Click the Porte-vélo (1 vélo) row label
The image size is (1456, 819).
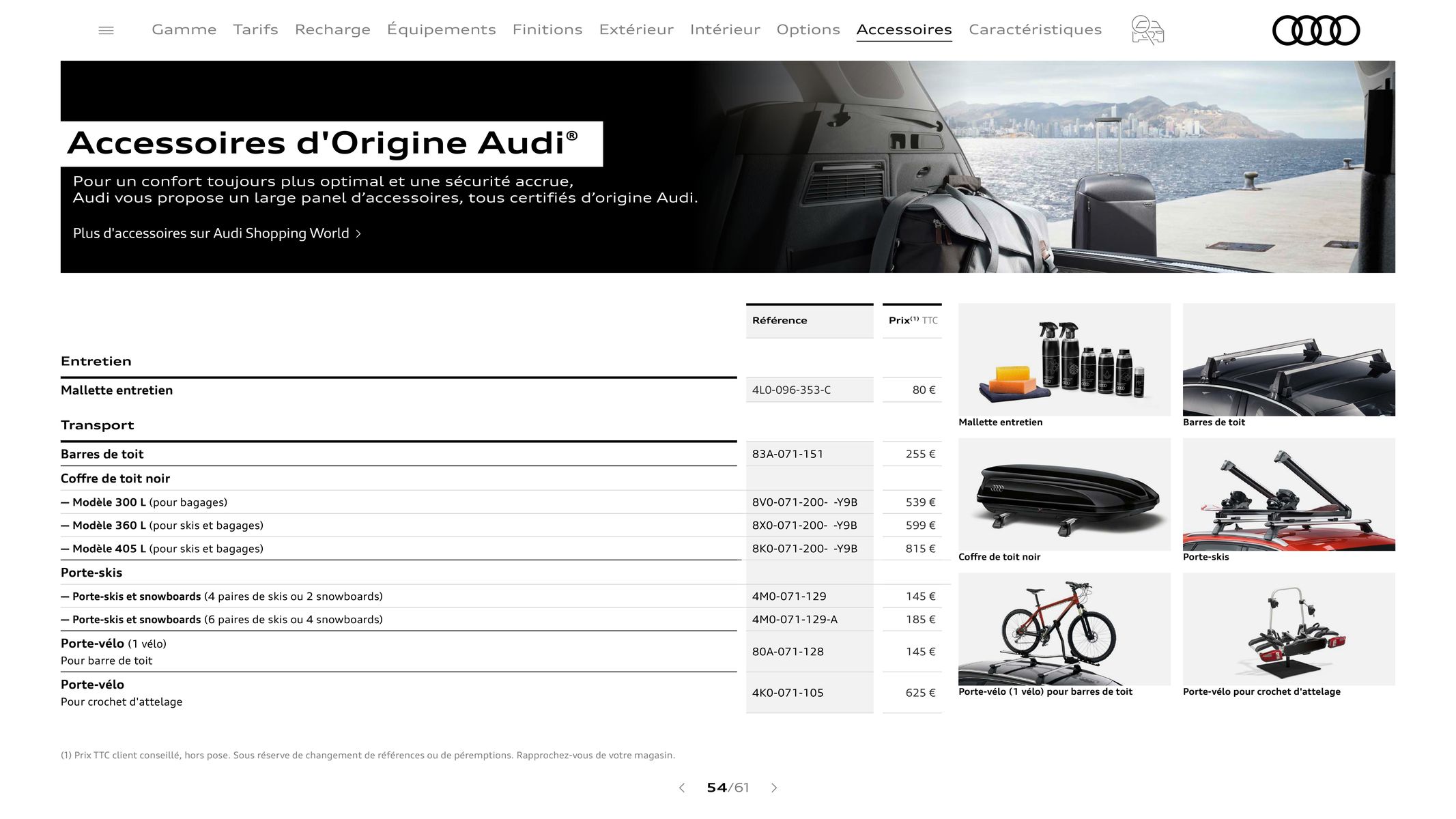pyautogui.click(x=113, y=644)
